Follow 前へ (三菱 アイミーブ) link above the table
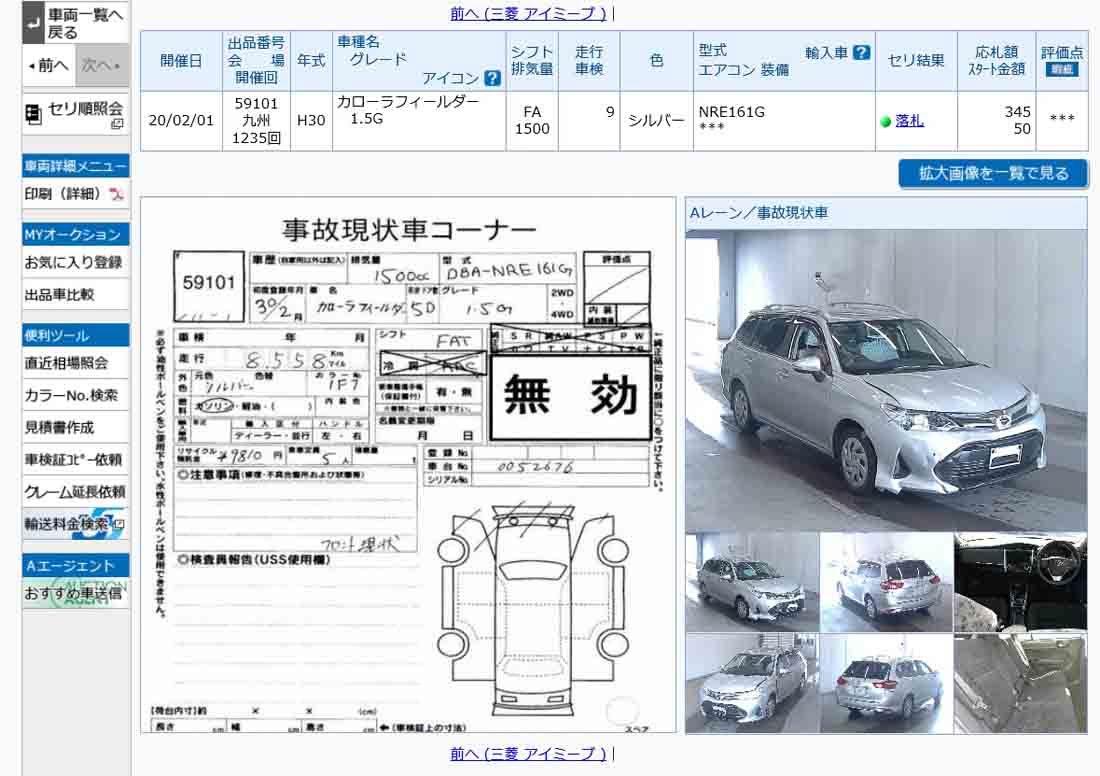 click(528, 13)
